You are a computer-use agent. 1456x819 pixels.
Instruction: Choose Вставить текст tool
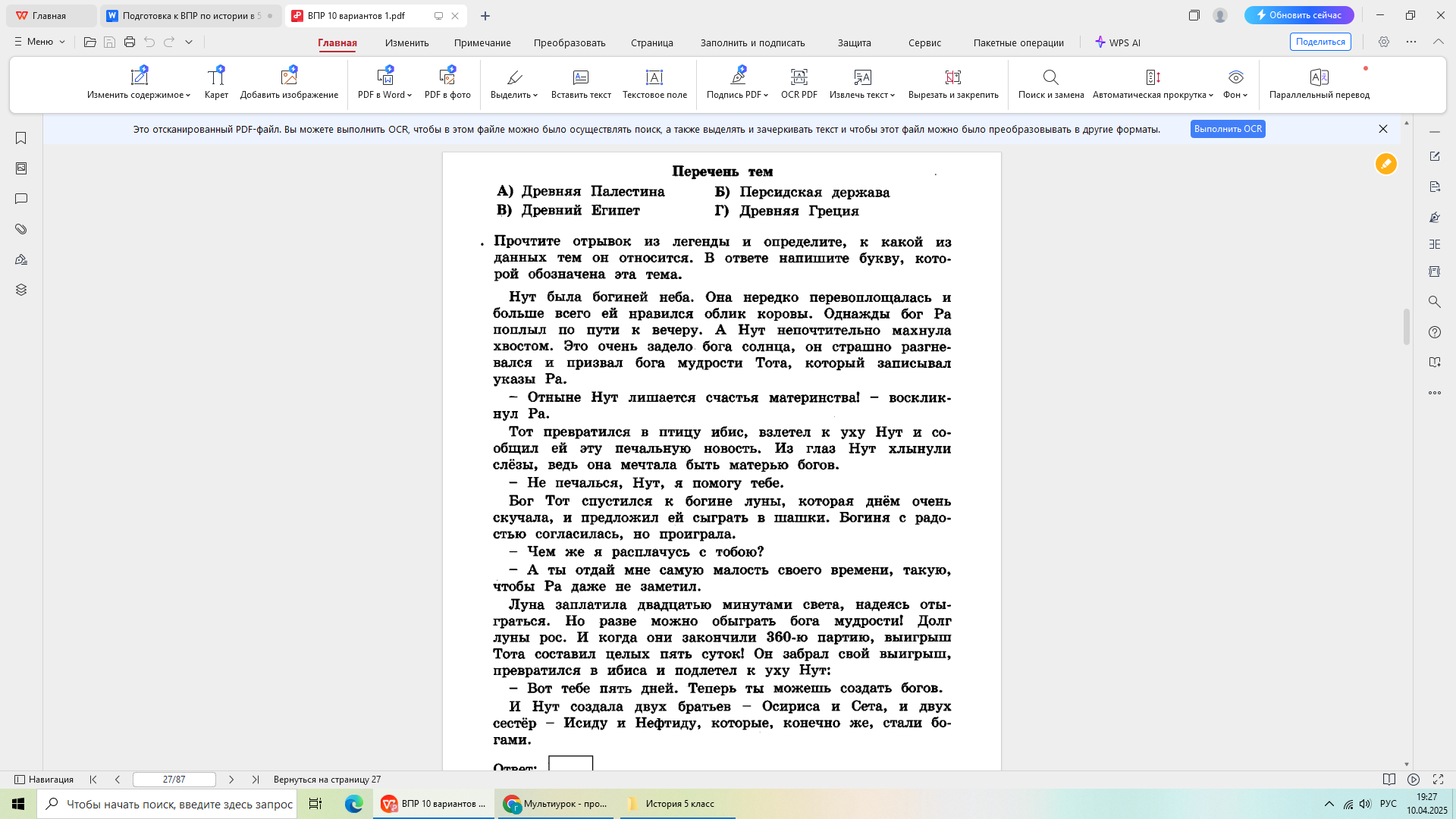tap(581, 83)
